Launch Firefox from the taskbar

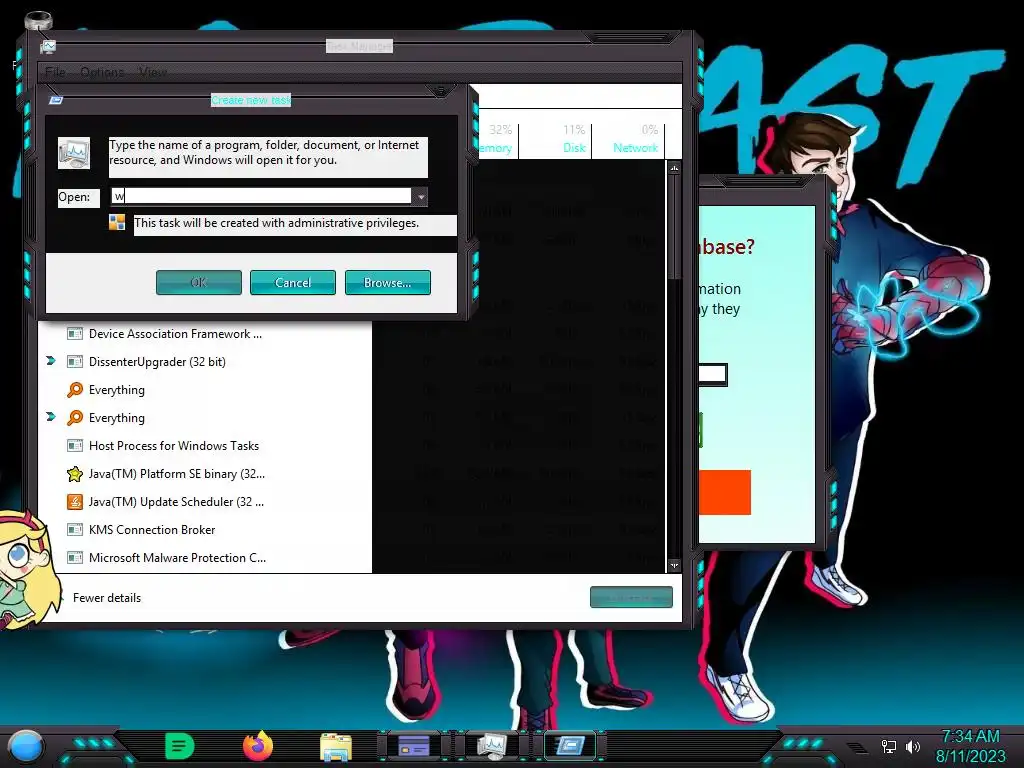click(x=258, y=746)
